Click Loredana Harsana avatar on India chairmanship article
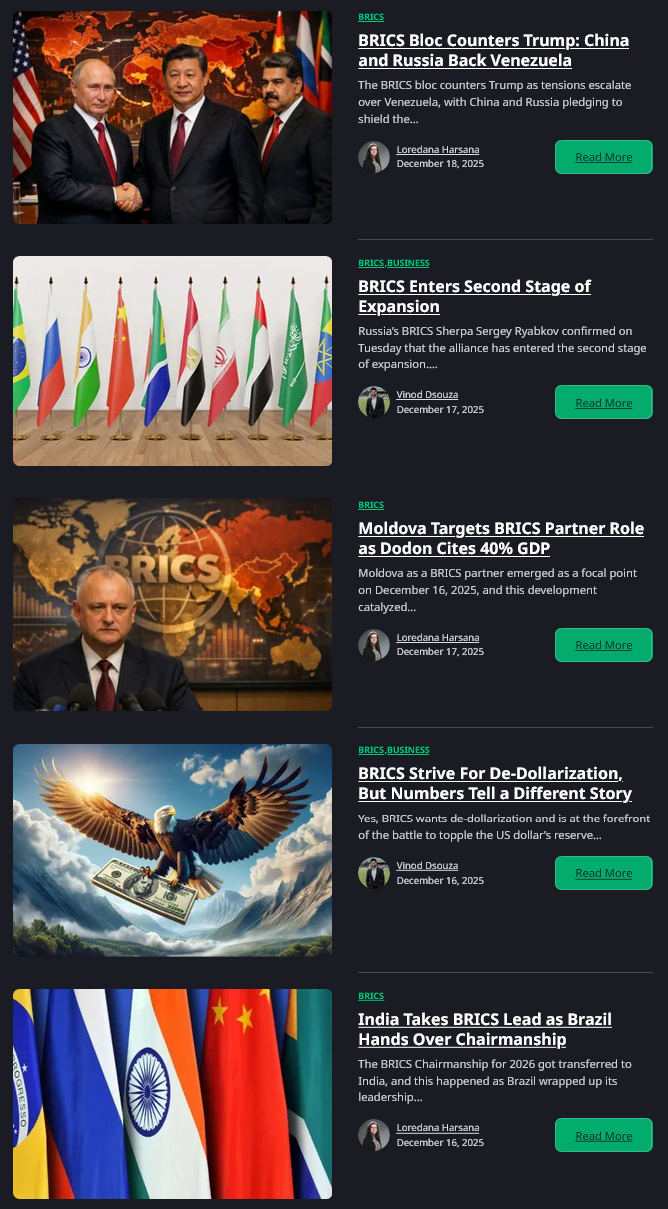This screenshot has height=1209, width=668. (374, 1135)
